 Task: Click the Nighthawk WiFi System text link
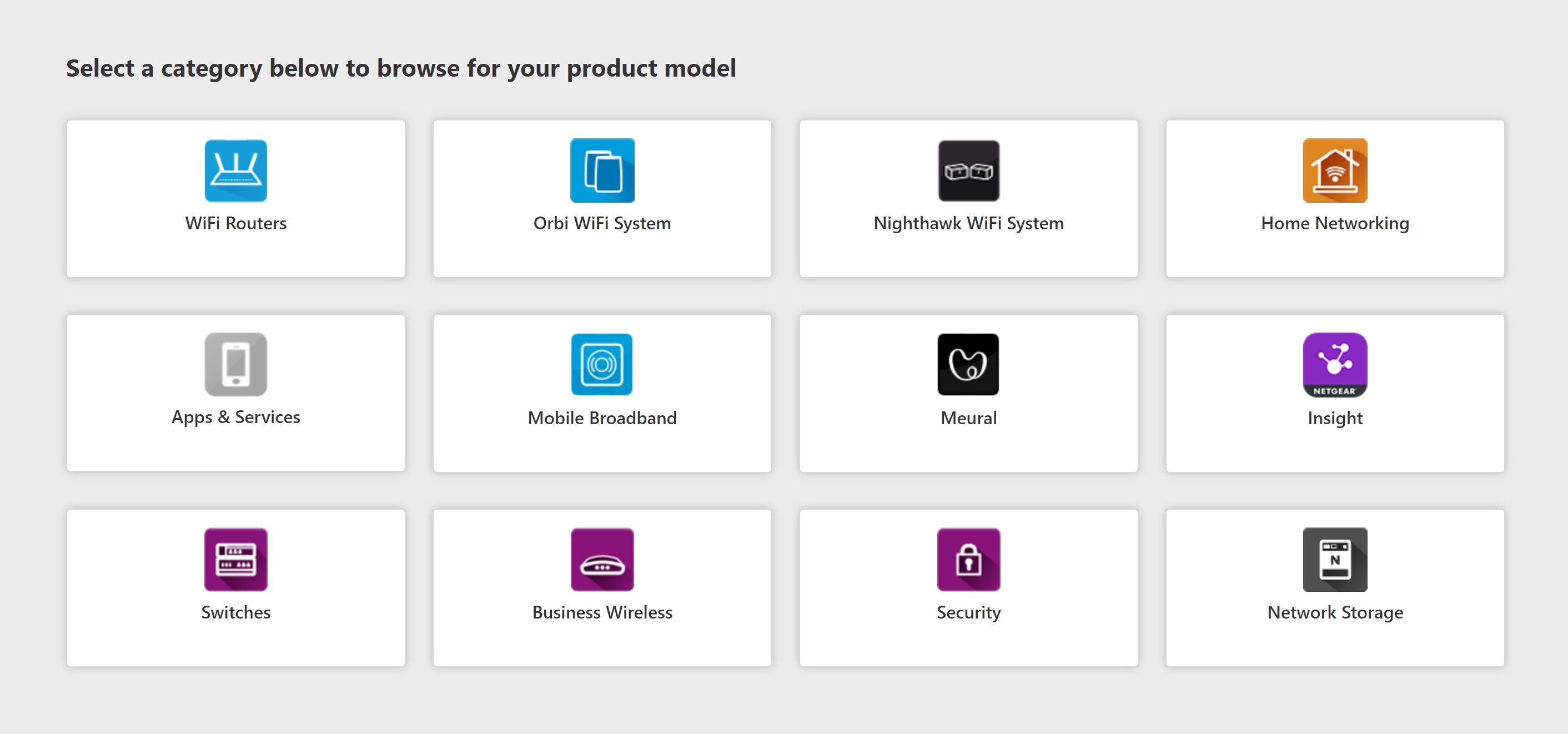(968, 223)
